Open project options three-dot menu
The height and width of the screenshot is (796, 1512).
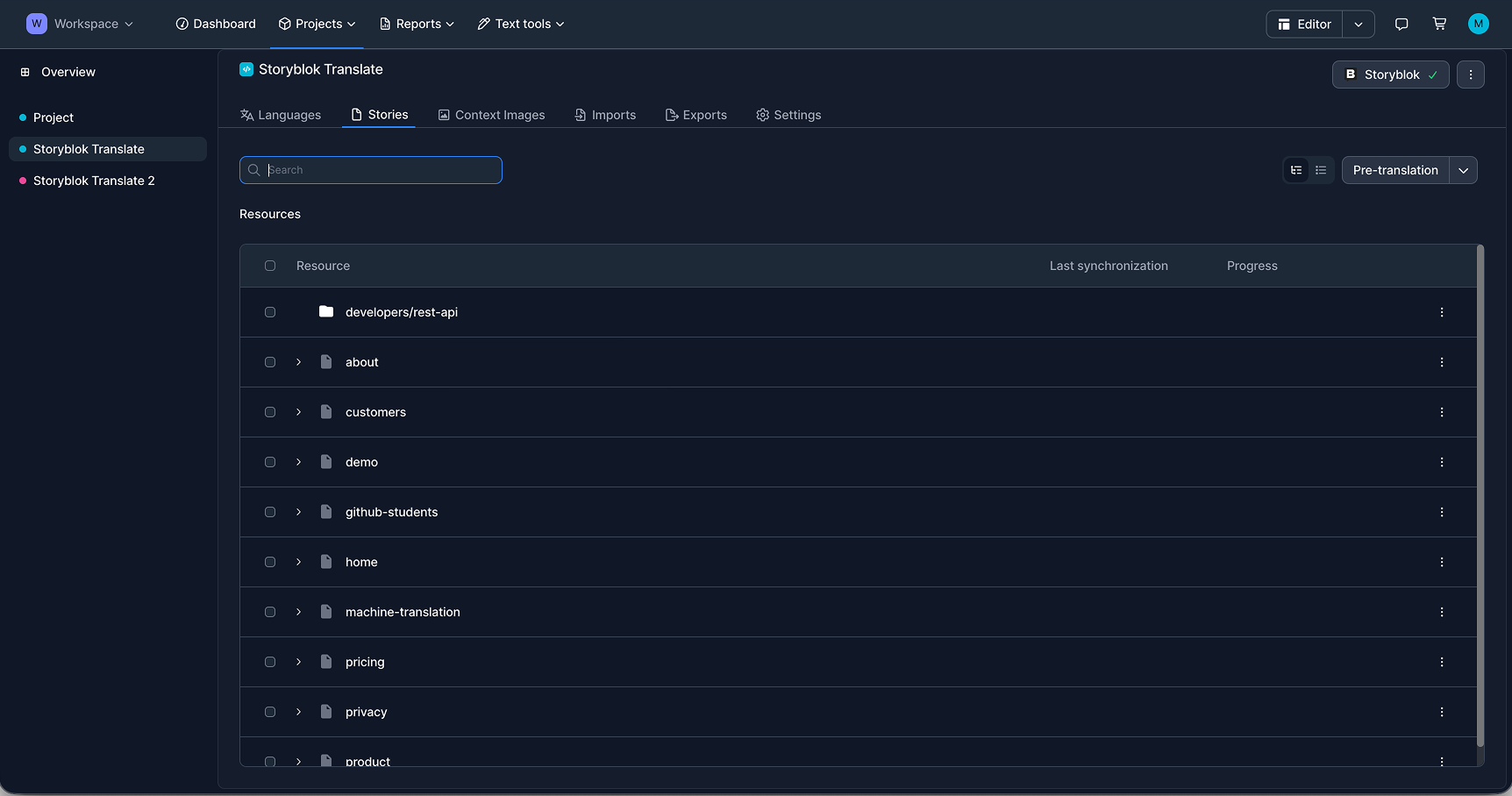1471,75
